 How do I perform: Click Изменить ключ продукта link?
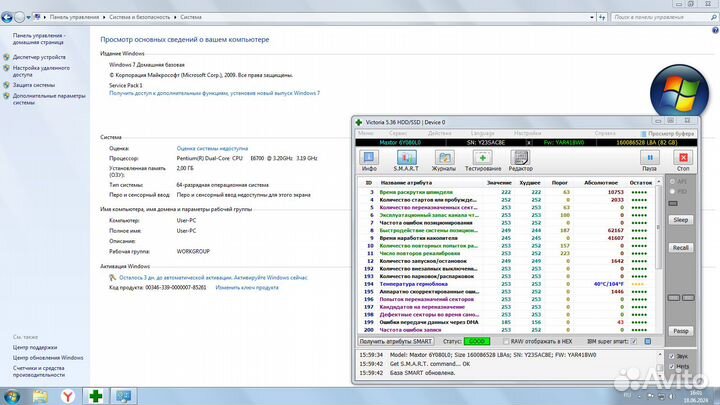pos(247,288)
